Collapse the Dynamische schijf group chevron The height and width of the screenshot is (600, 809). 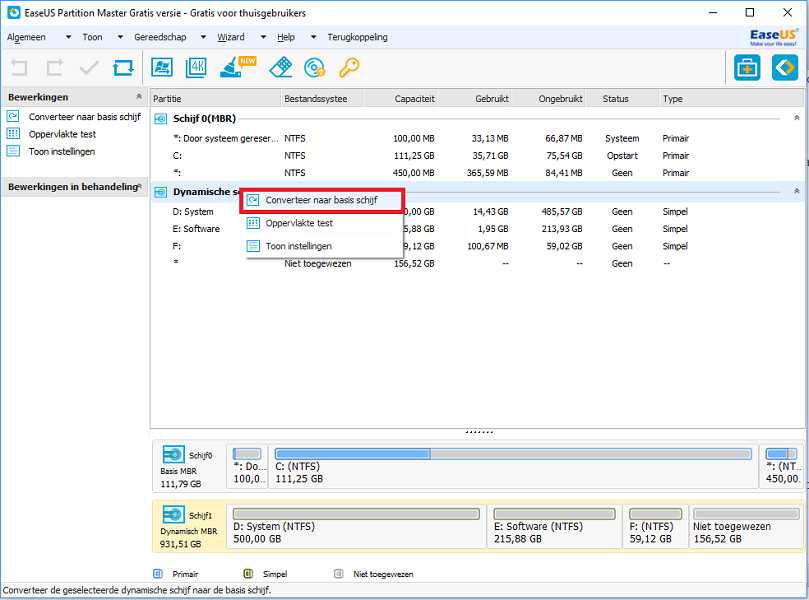tap(797, 191)
